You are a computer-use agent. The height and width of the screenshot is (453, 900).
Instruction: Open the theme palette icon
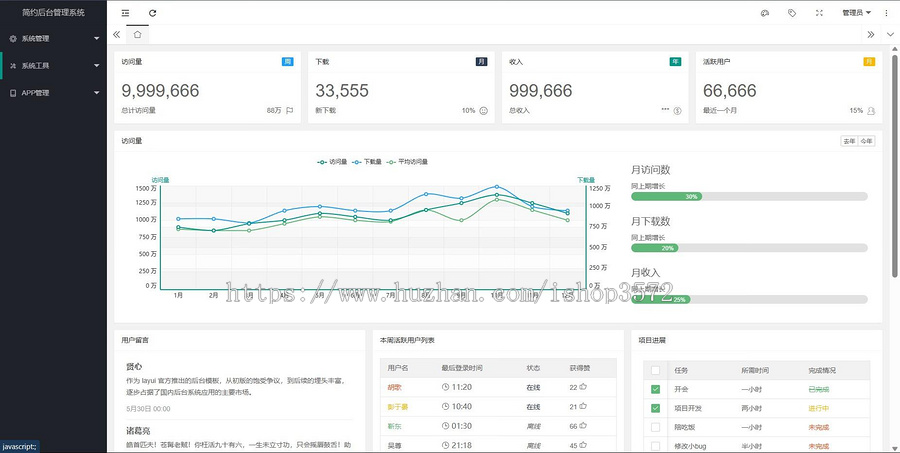765,13
